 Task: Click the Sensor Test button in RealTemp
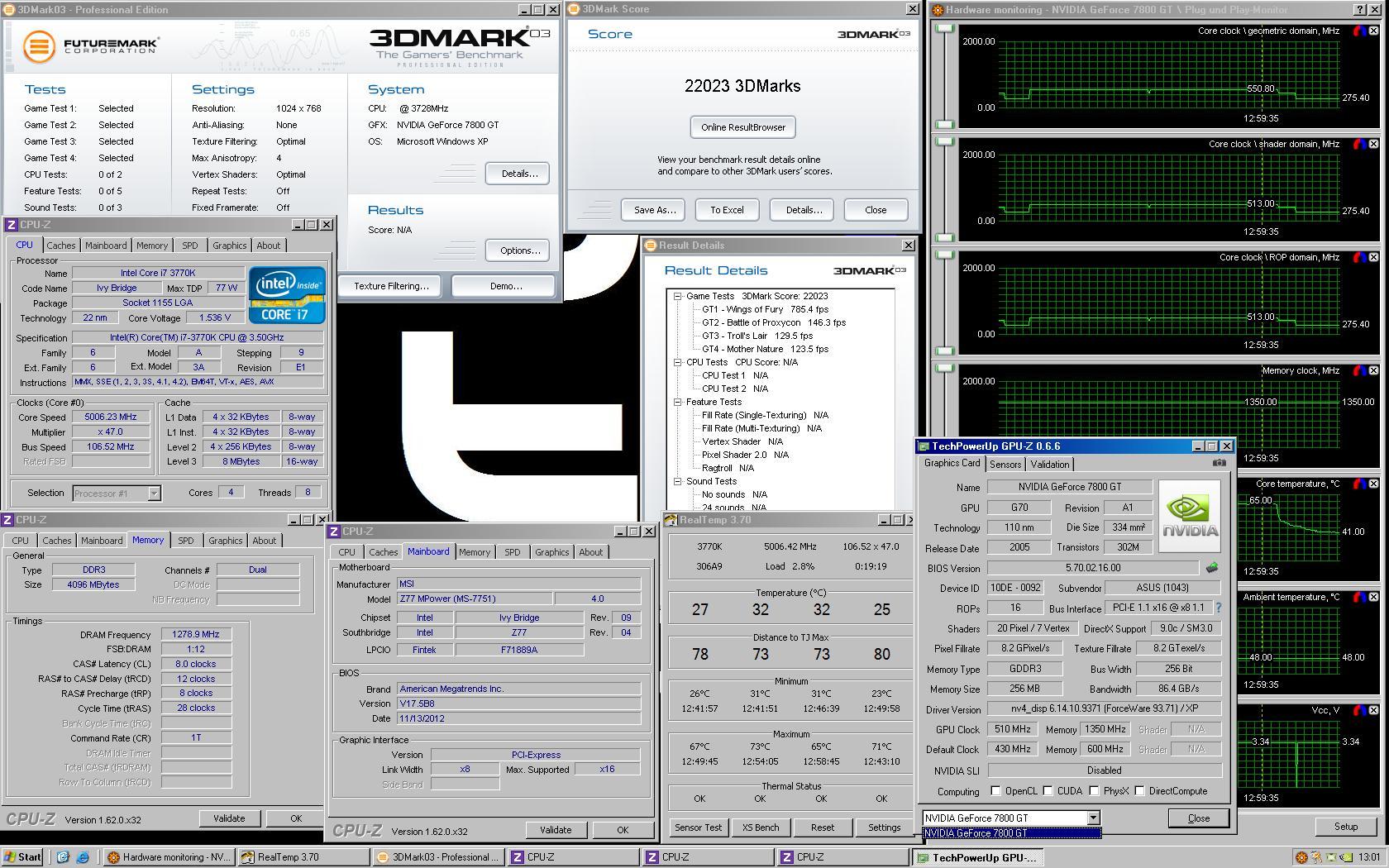(698, 827)
